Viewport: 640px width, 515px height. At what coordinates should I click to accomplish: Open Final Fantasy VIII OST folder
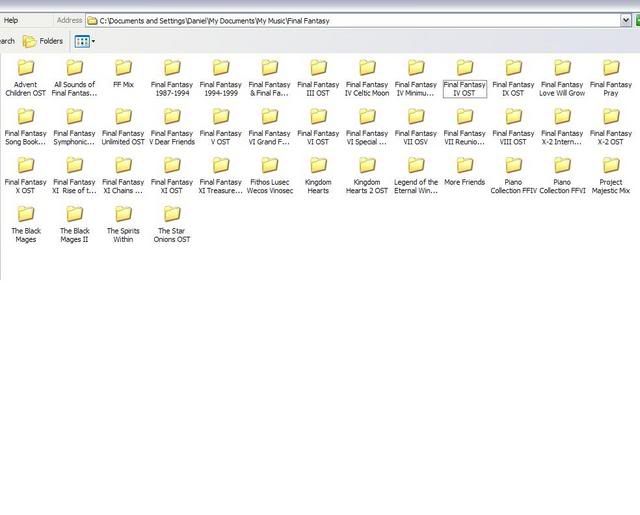click(513, 127)
